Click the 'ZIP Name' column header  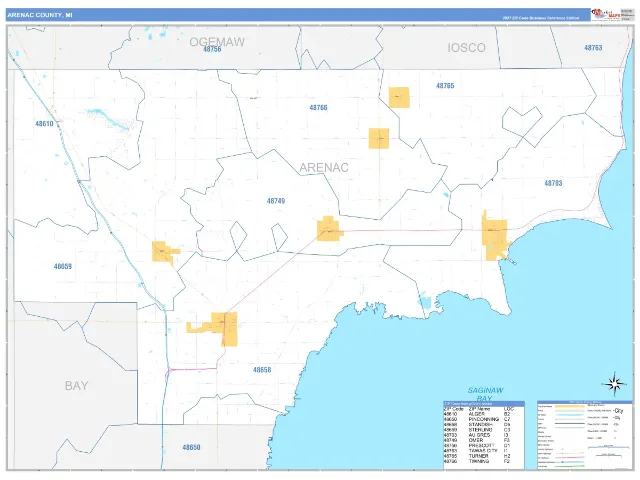[x=480, y=409]
